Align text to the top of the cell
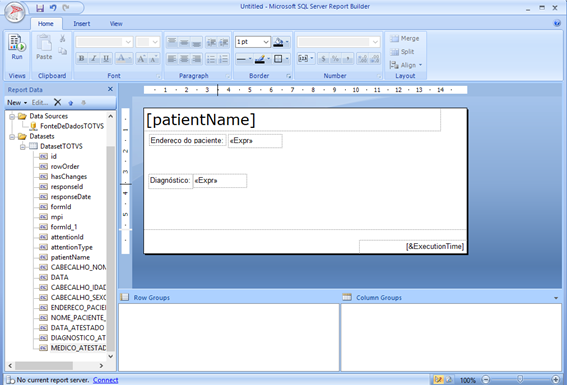567x385 pixels. [x=172, y=42]
